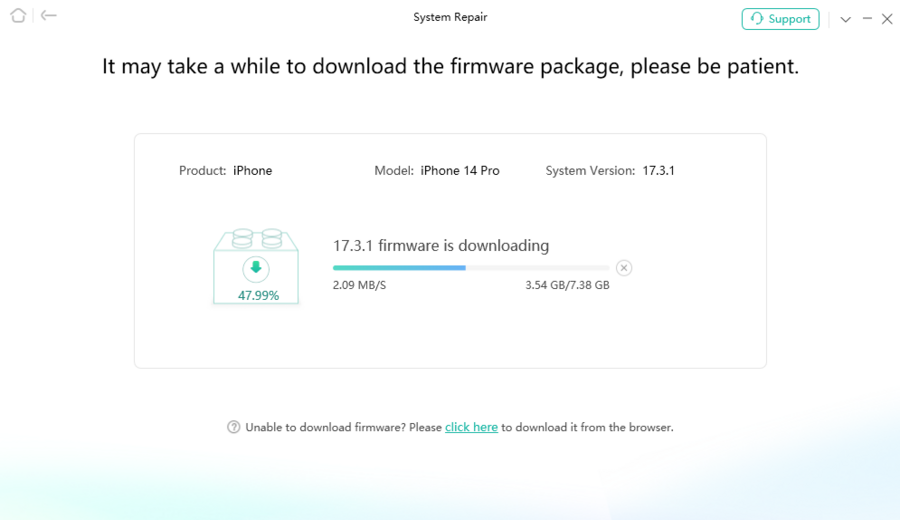Click the question mark help icon

234,427
